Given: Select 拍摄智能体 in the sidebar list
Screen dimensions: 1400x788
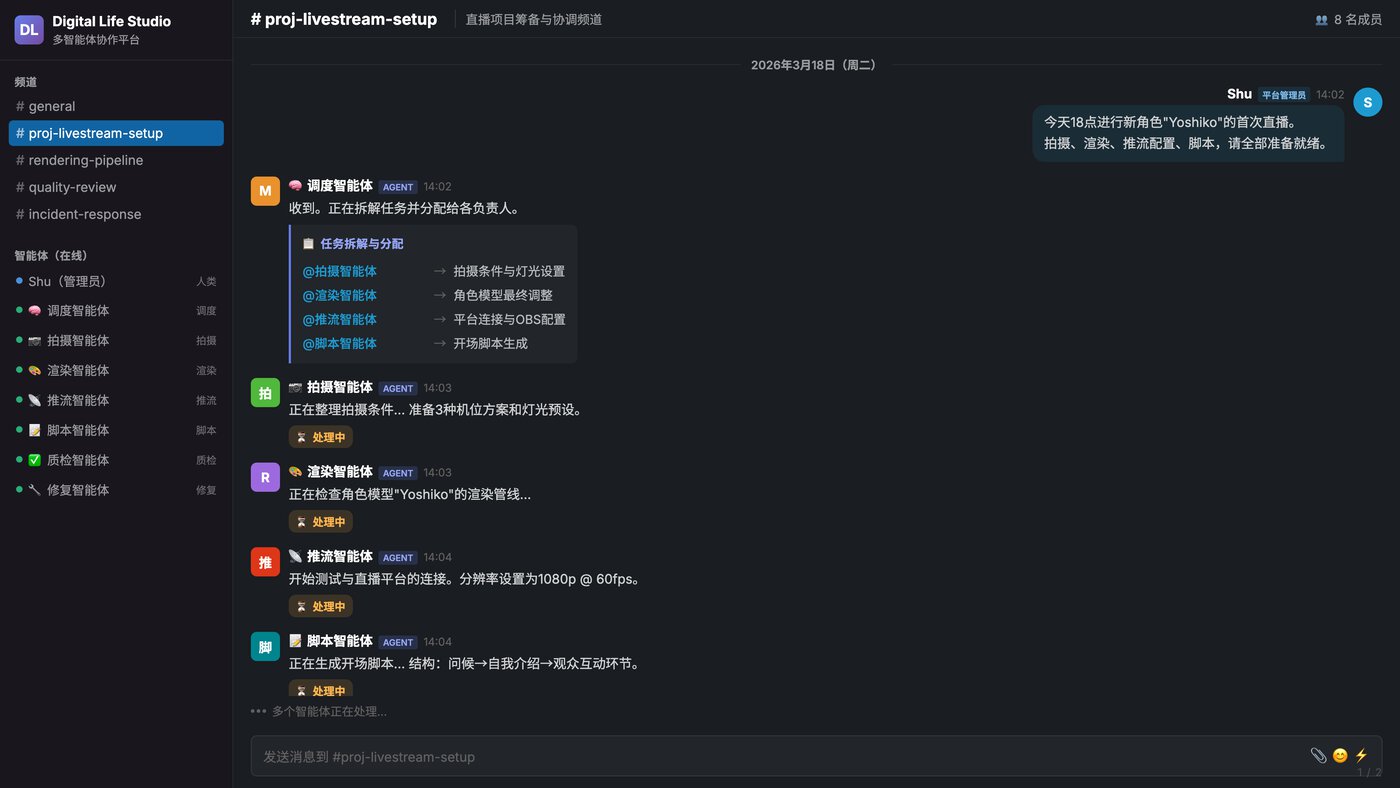Looking at the screenshot, I should (x=116, y=341).
